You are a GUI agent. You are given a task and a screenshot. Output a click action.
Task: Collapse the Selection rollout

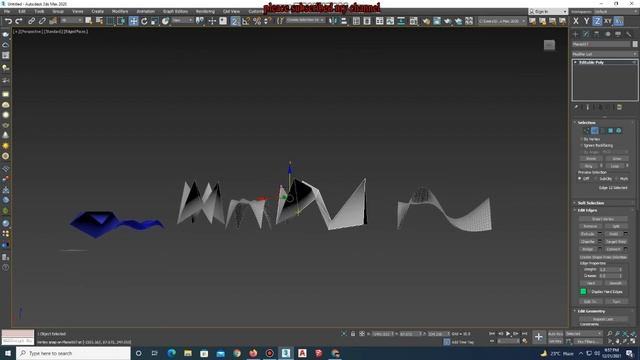point(586,122)
